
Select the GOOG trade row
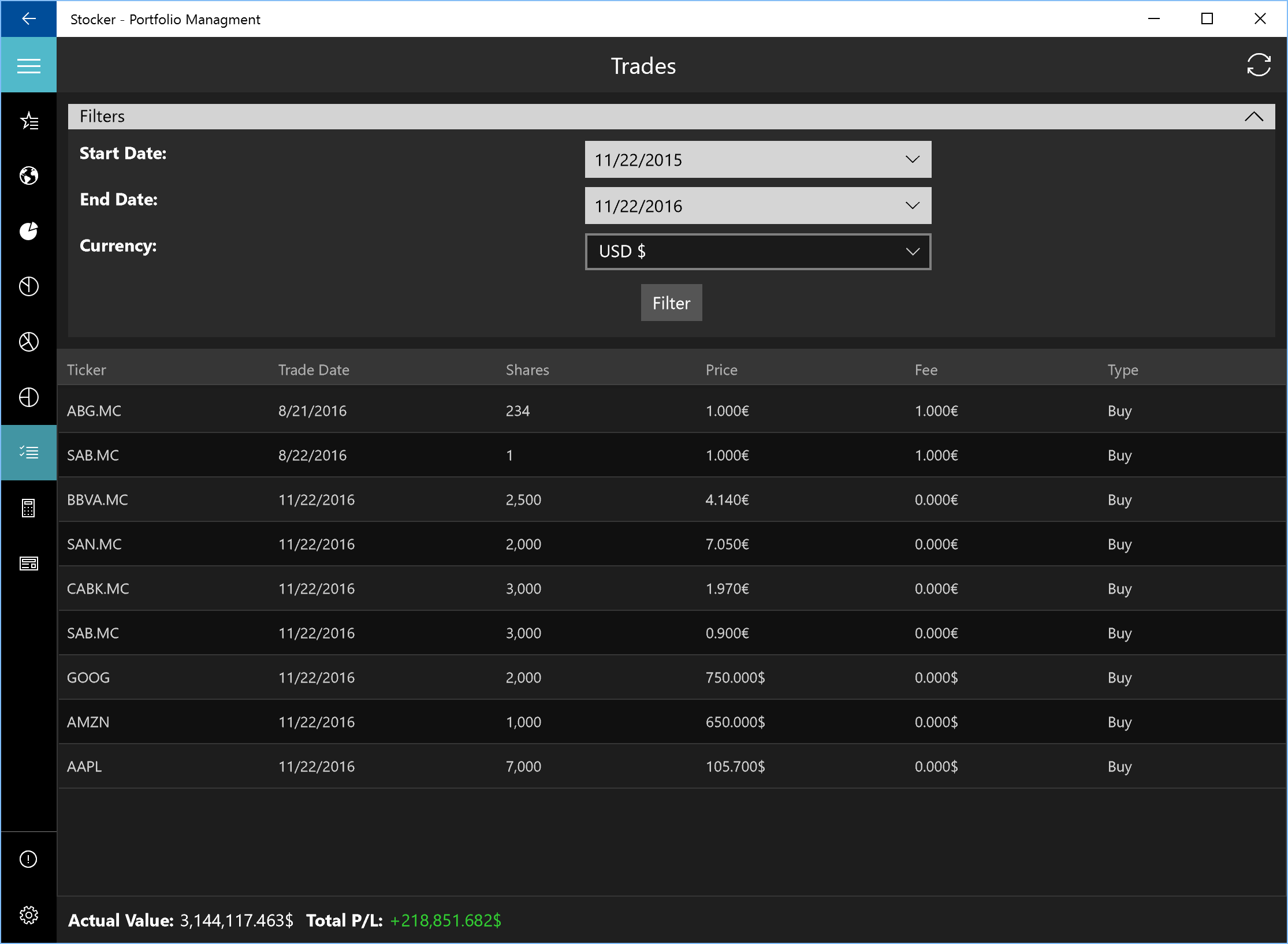[x=670, y=678]
